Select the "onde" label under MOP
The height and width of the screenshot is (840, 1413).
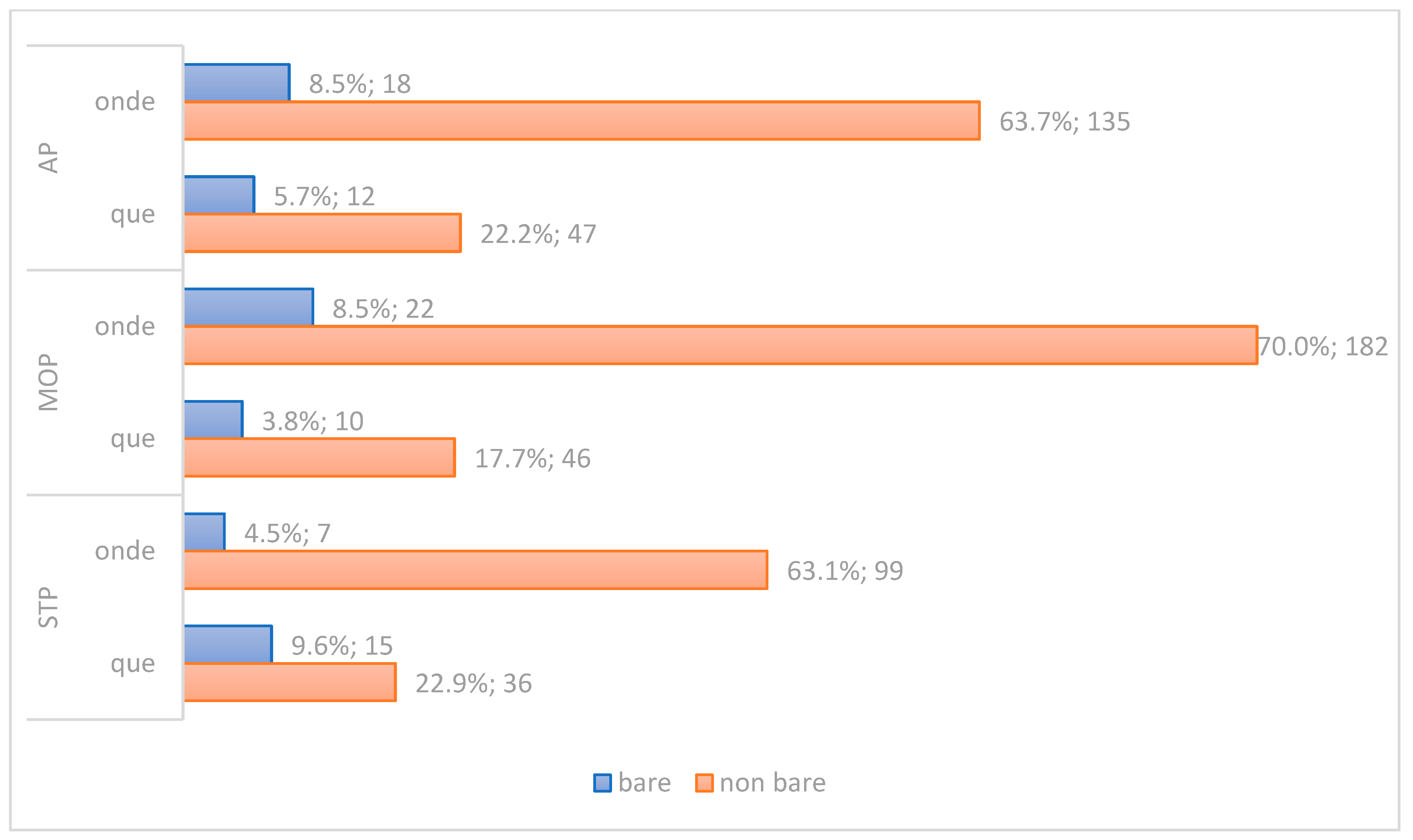[125, 327]
